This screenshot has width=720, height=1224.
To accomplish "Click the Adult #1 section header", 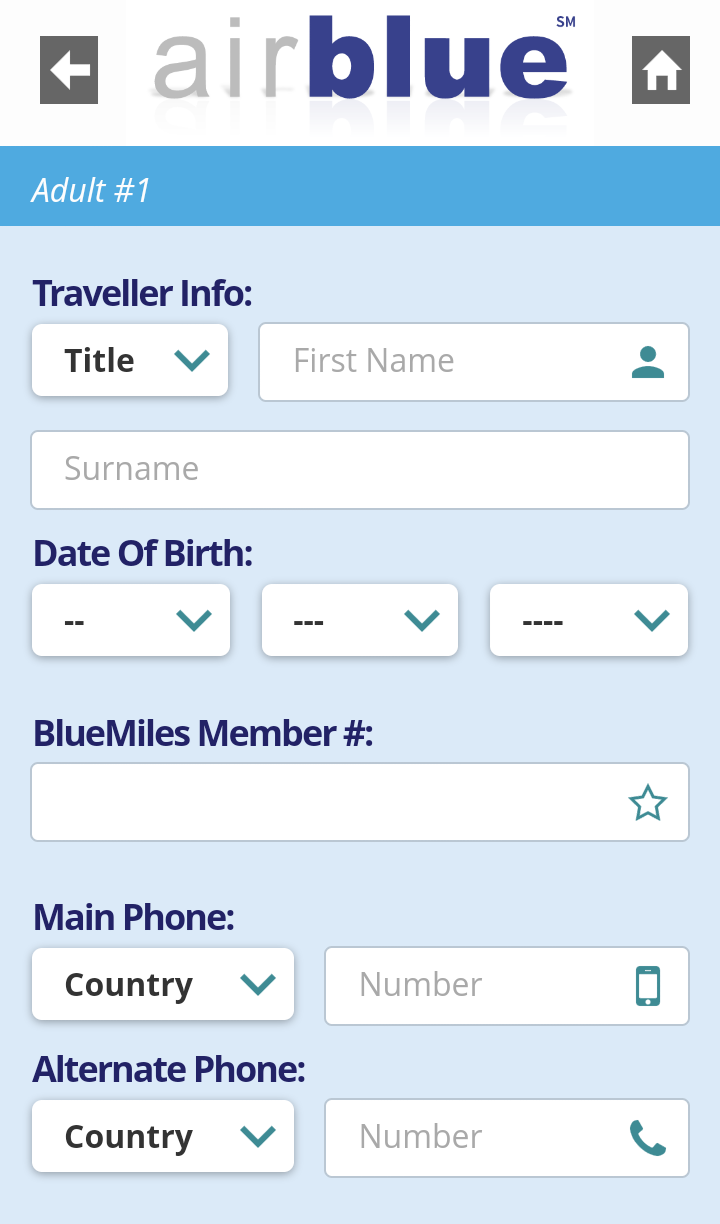I will [360, 188].
